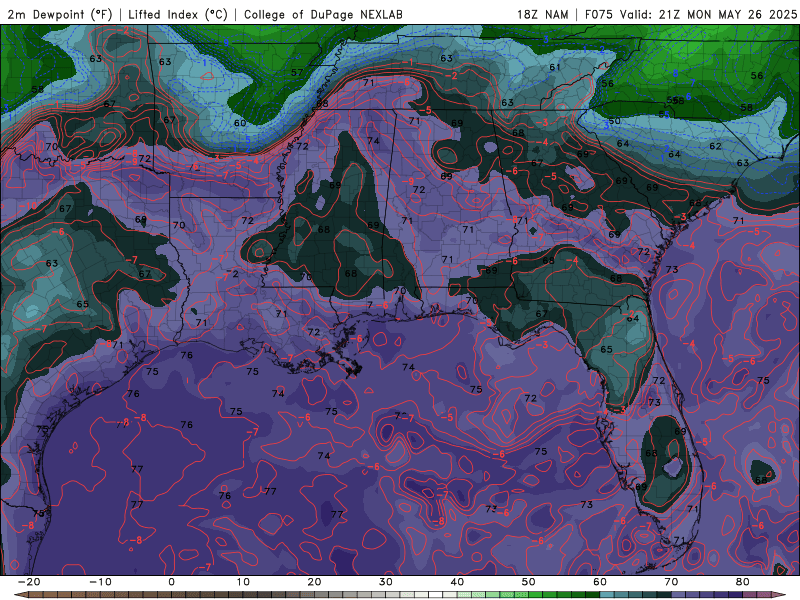
Task: Click the "30" colorbar scale label
Action: (386, 582)
